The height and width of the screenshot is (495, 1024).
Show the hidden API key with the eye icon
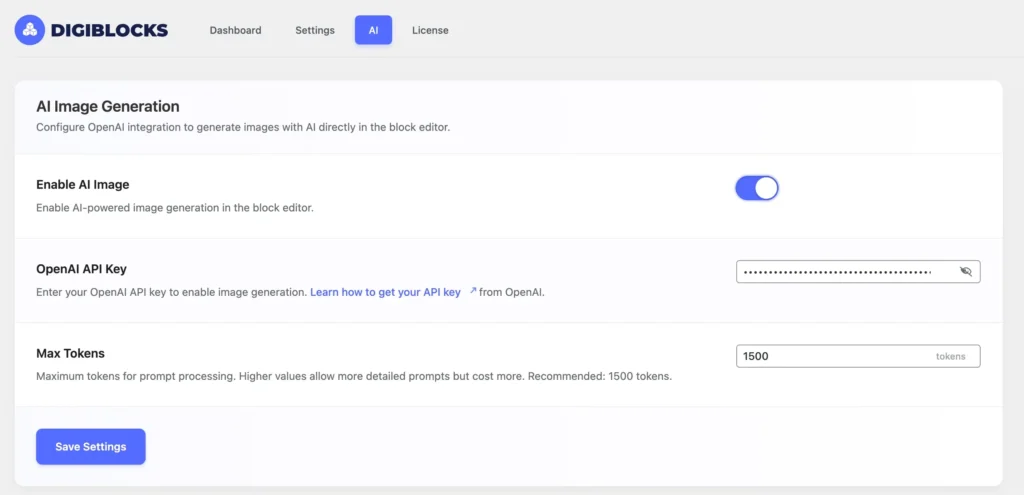(965, 271)
